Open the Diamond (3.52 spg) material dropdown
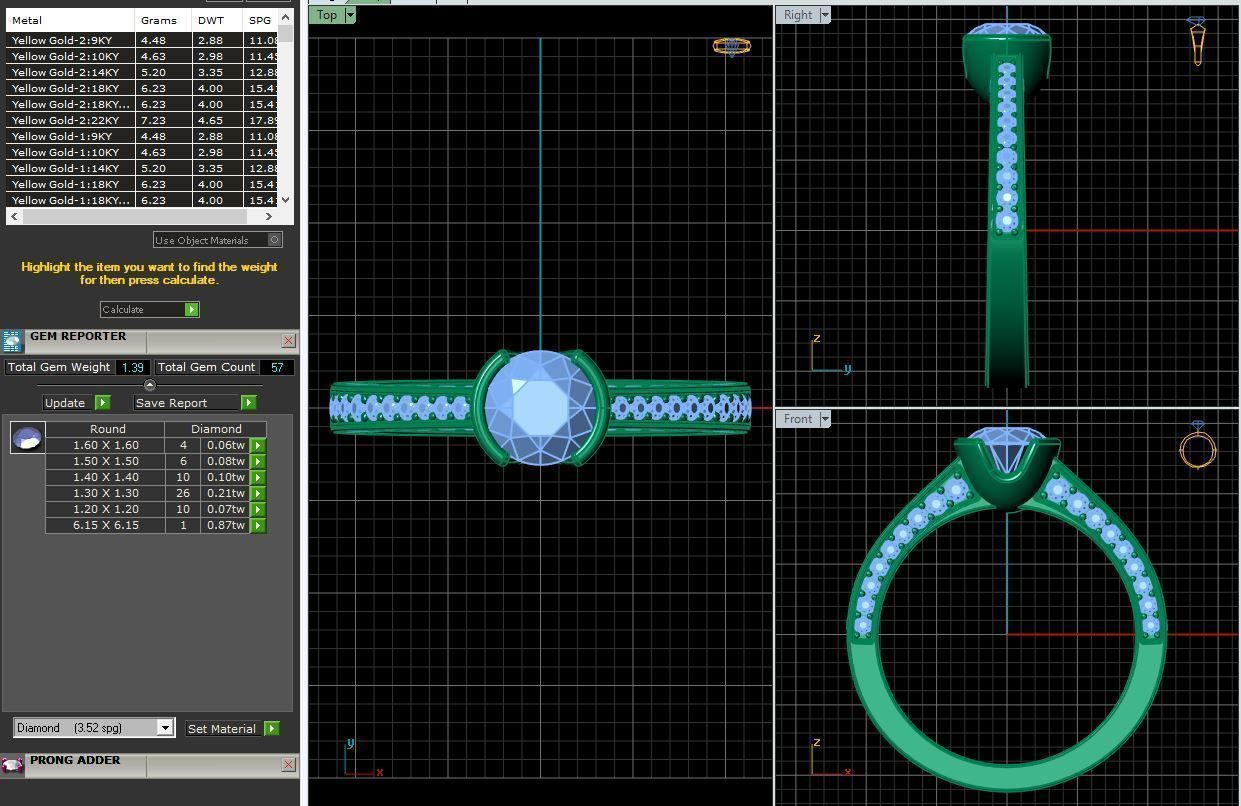The width and height of the screenshot is (1241, 806). 165,728
